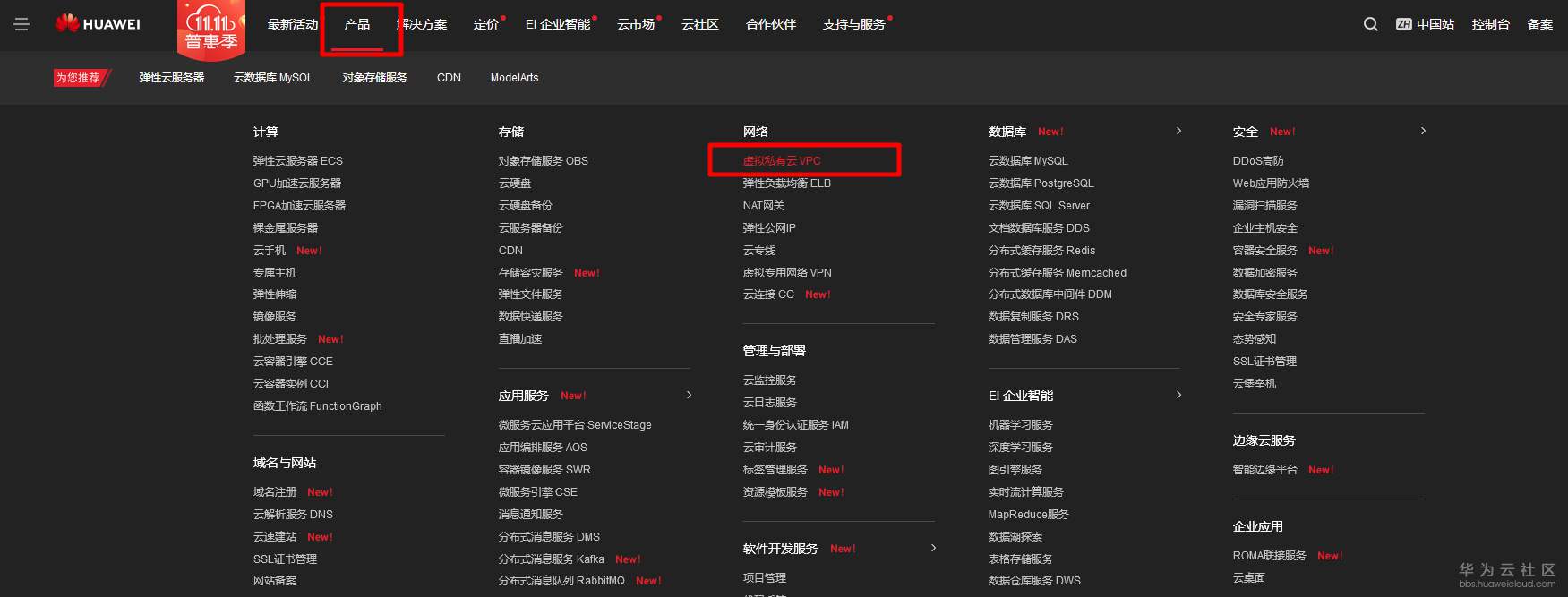Open the 备案 link
Viewport: 1568px width, 597px height.
pos(1540,24)
